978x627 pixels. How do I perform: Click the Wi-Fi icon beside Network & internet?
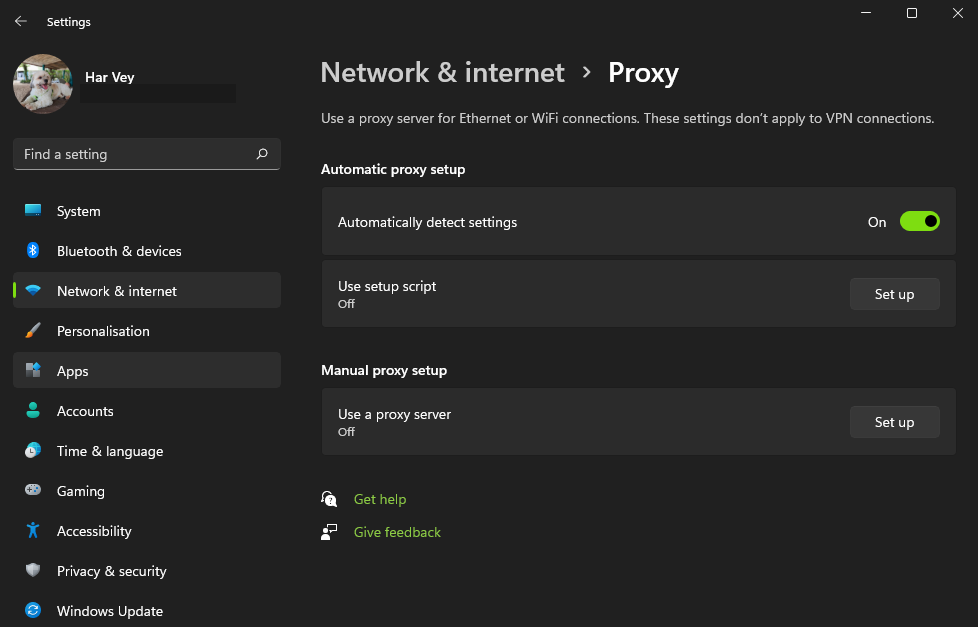point(33,290)
